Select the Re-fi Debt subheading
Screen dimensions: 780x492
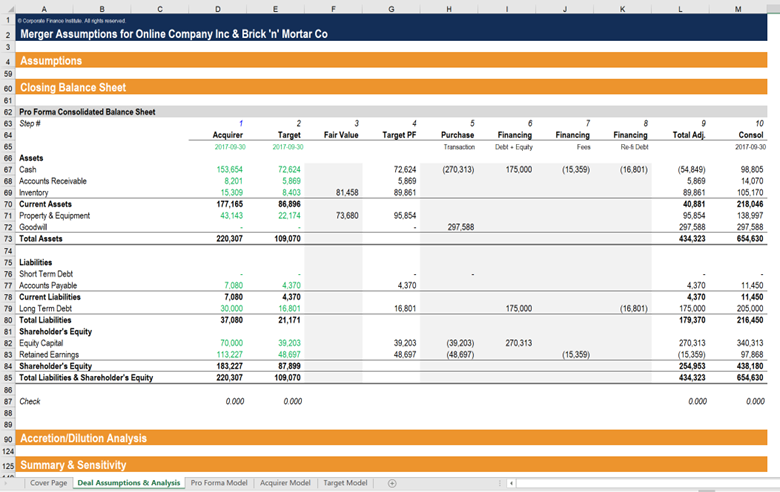(x=634, y=147)
